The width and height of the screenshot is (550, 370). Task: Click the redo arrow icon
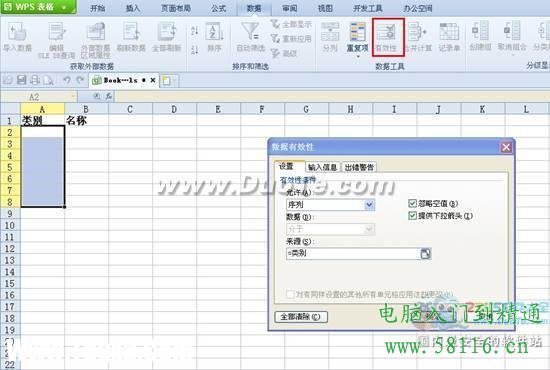tap(80, 80)
